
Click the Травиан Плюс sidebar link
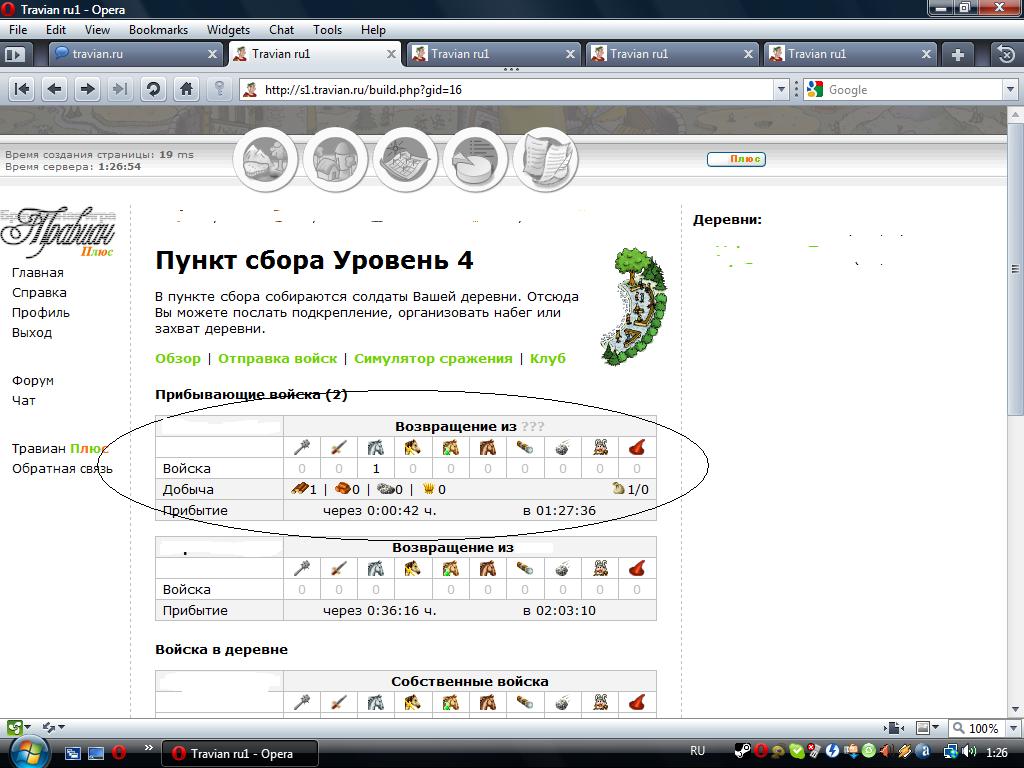click(x=59, y=448)
